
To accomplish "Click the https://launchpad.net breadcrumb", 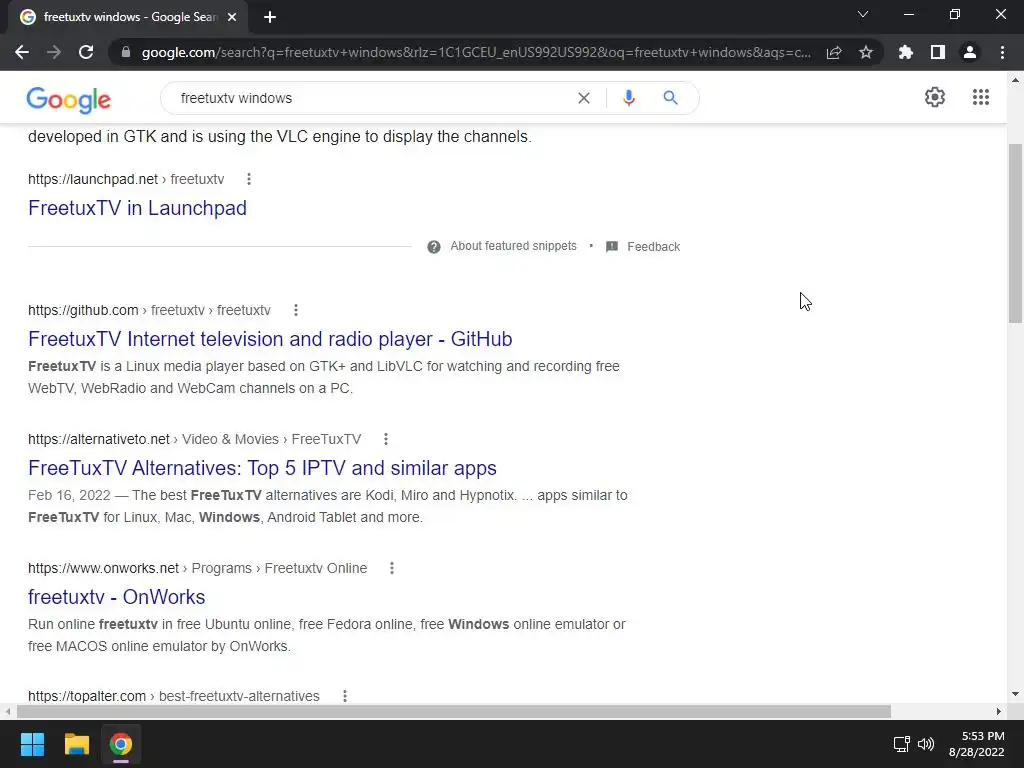I will (x=93, y=179).
